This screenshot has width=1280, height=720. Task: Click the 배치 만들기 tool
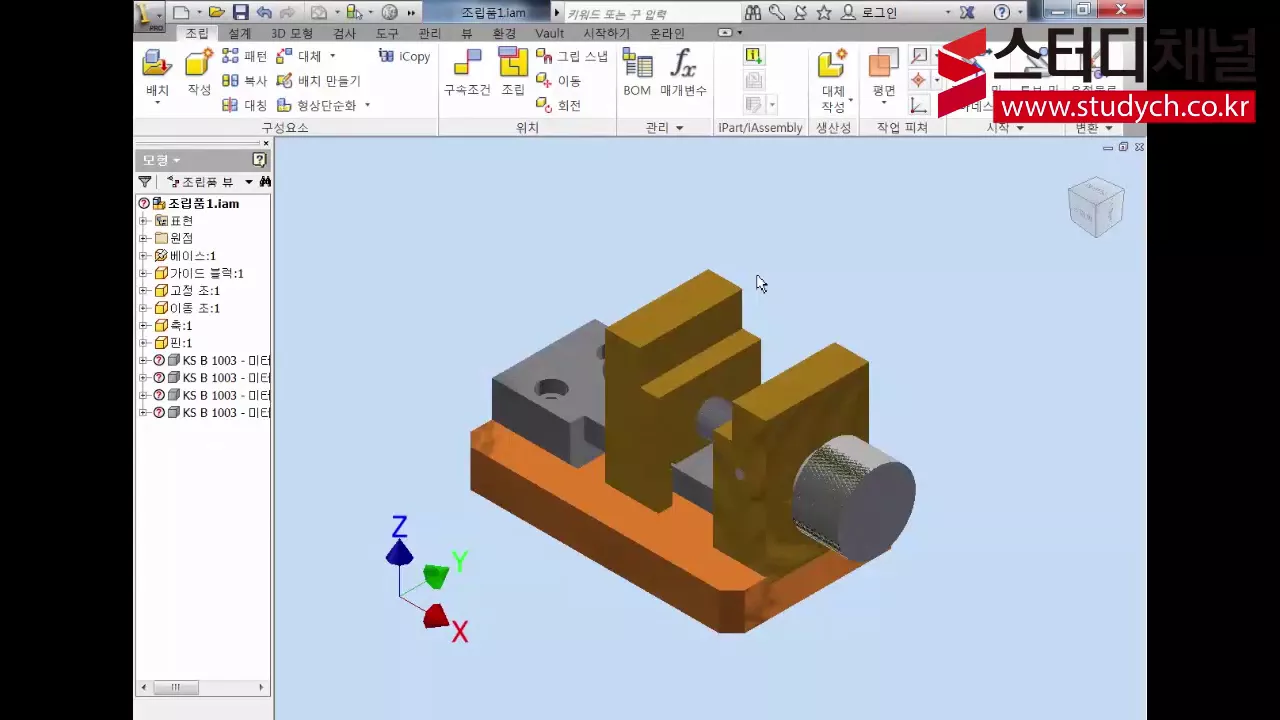318,81
